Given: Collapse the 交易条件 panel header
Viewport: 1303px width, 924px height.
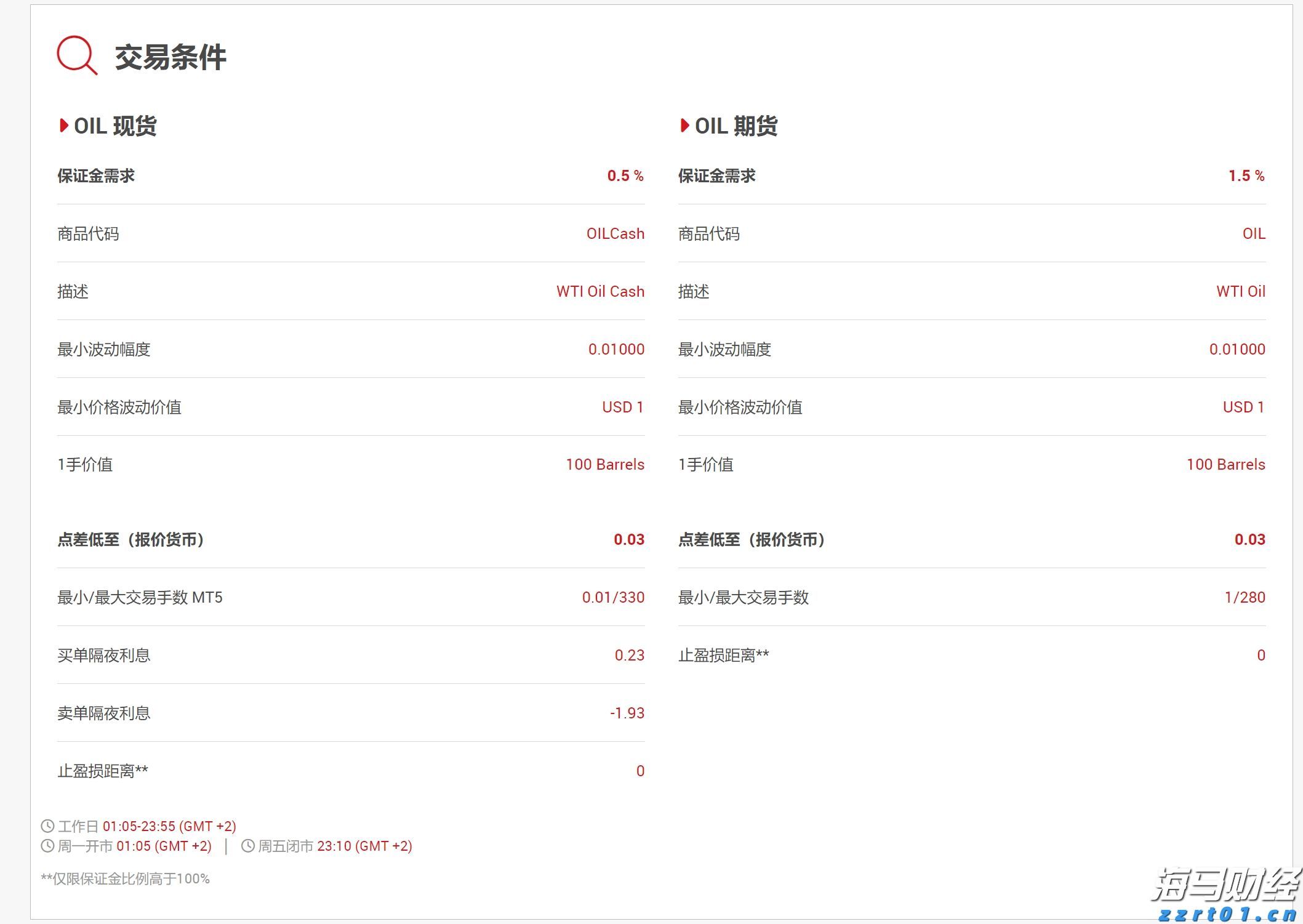Looking at the screenshot, I should pos(170,58).
